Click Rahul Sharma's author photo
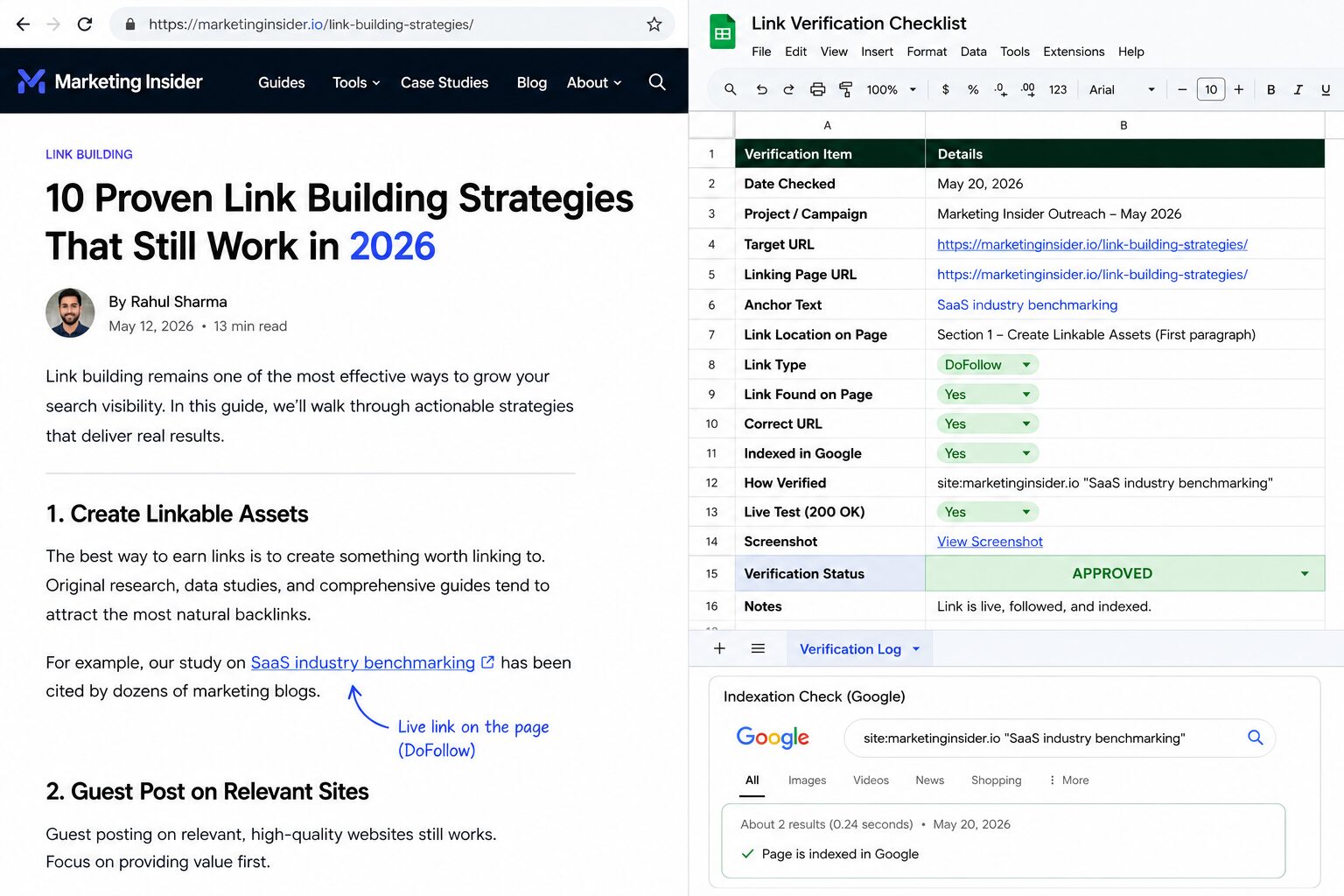The width and height of the screenshot is (1344, 896). coord(70,312)
